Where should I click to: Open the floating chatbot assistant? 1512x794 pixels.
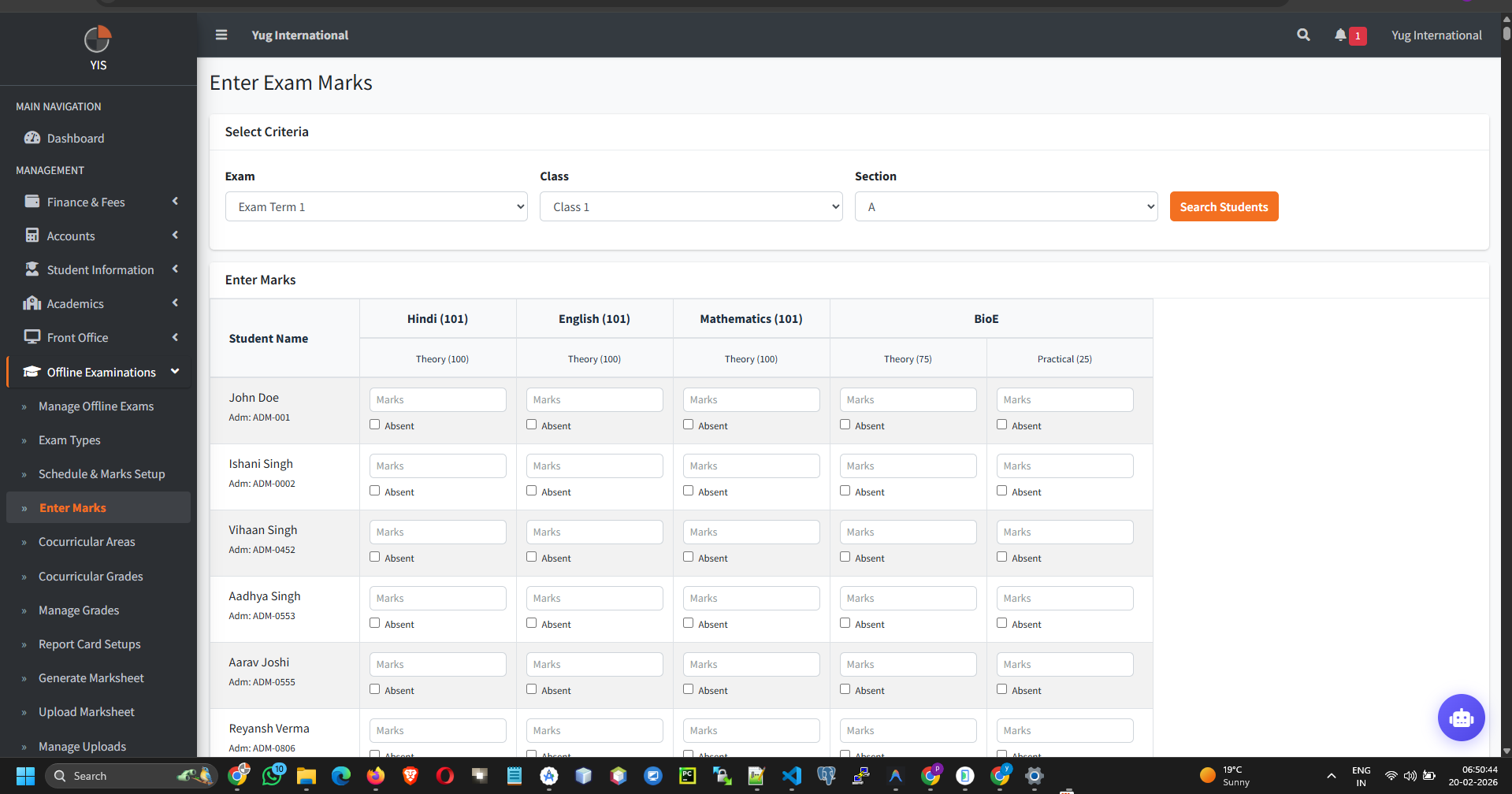pyautogui.click(x=1461, y=718)
